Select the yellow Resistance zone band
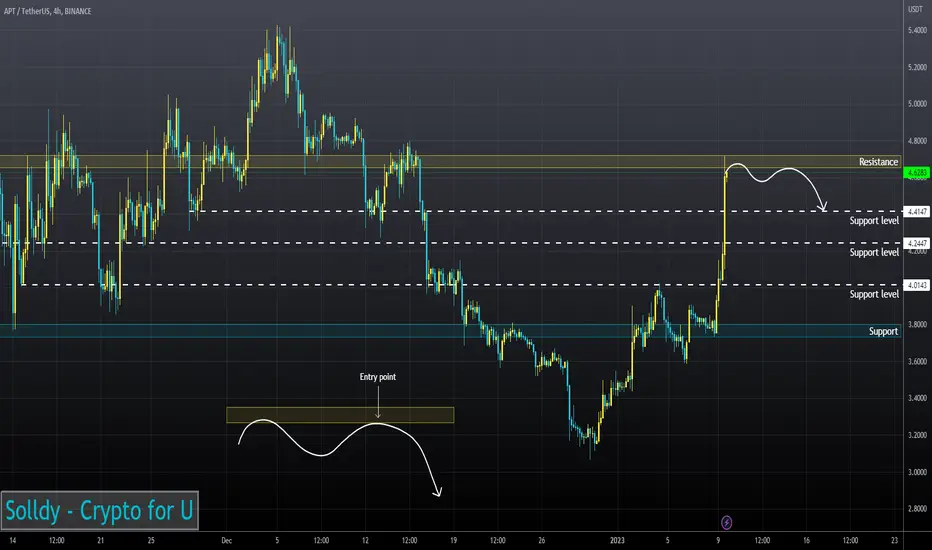Image resolution: width=932 pixels, height=550 pixels. tap(450, 162)
